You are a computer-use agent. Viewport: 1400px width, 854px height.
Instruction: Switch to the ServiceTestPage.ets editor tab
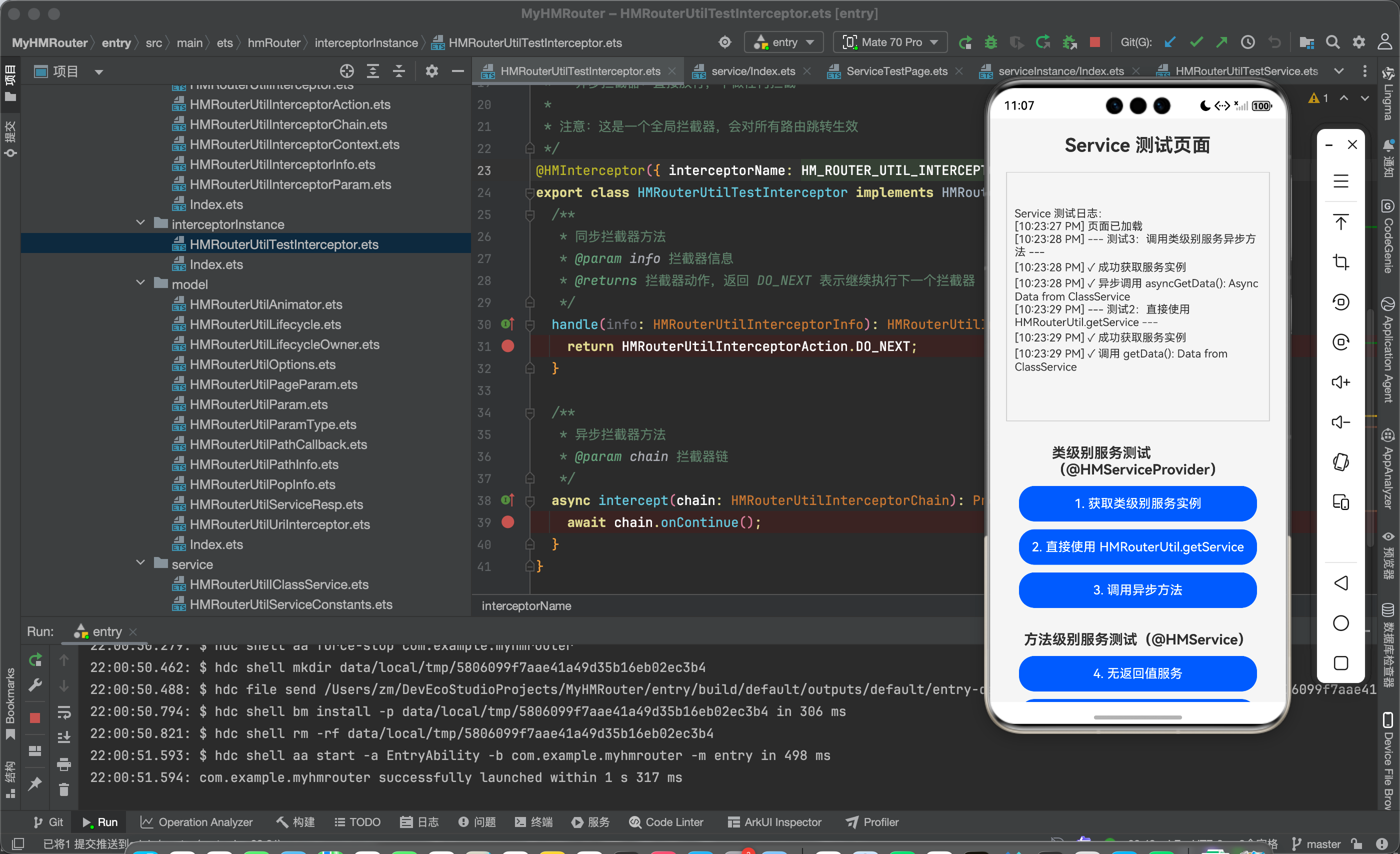click(896, 71)
